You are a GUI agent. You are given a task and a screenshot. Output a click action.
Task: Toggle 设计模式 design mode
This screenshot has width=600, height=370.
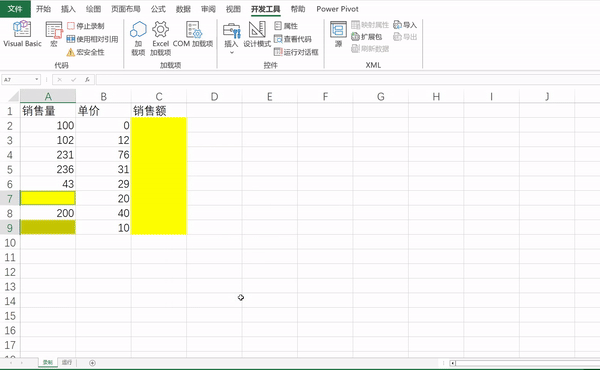(257, 34)
